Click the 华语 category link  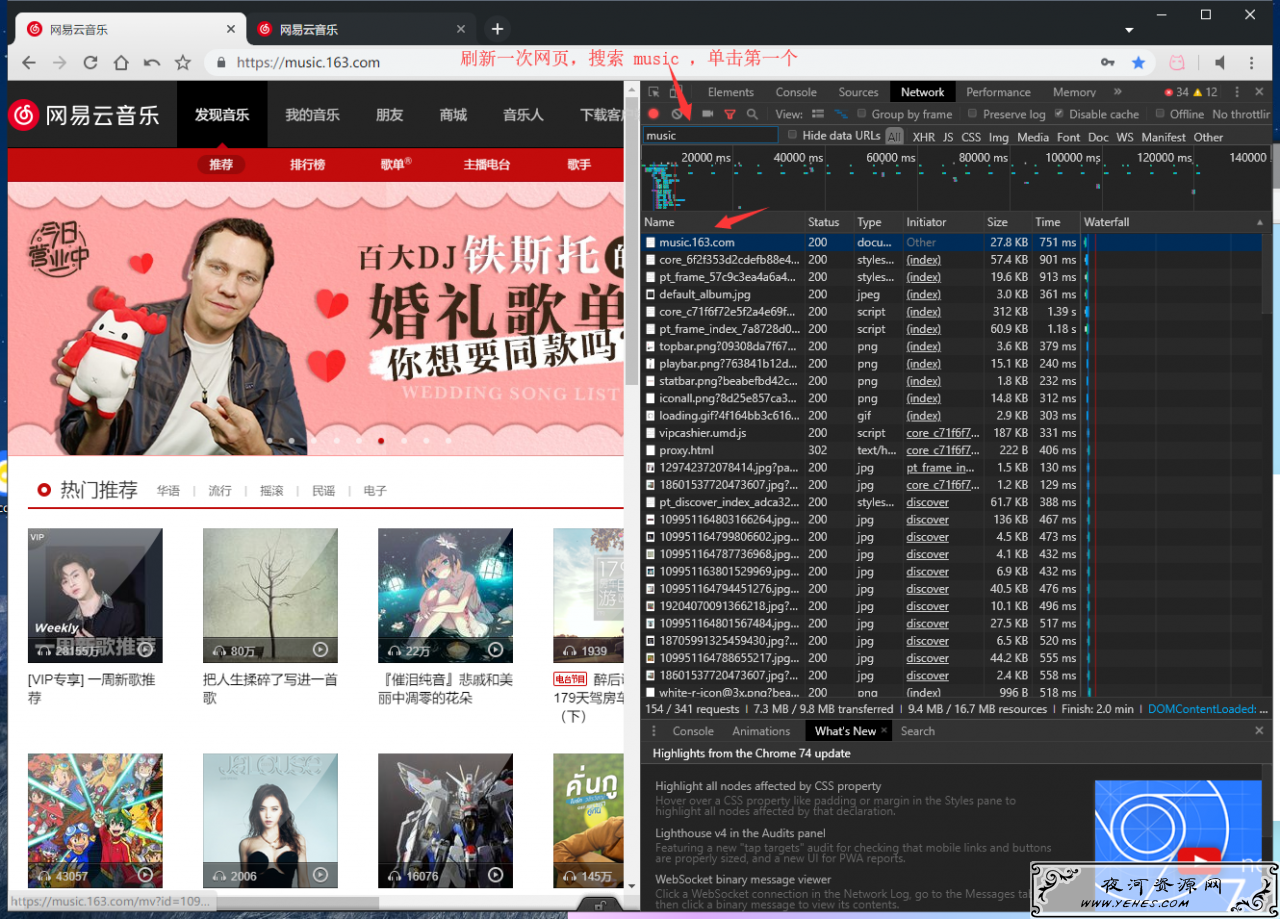(x=168, y=491)
